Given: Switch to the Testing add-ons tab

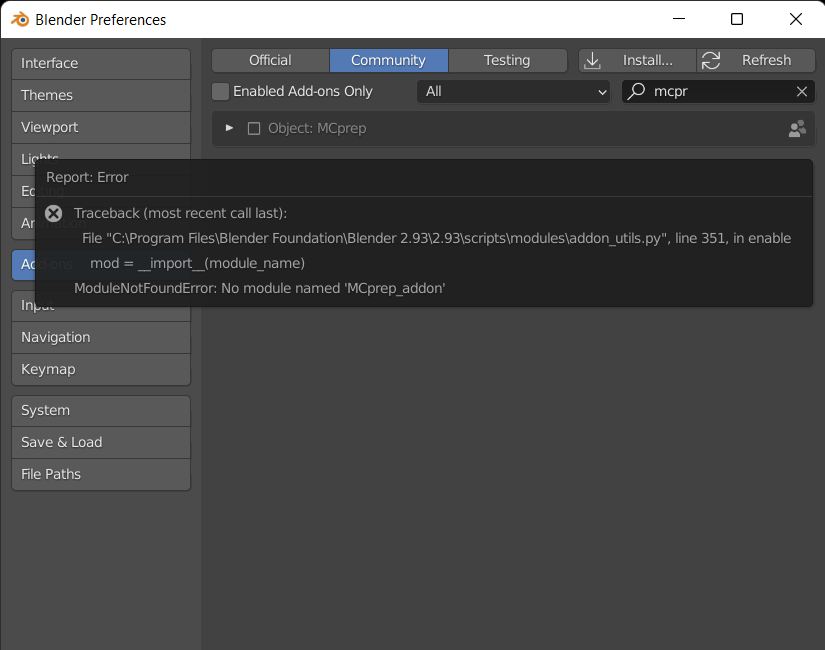Looking at the screenshot, I should point(507,60).
